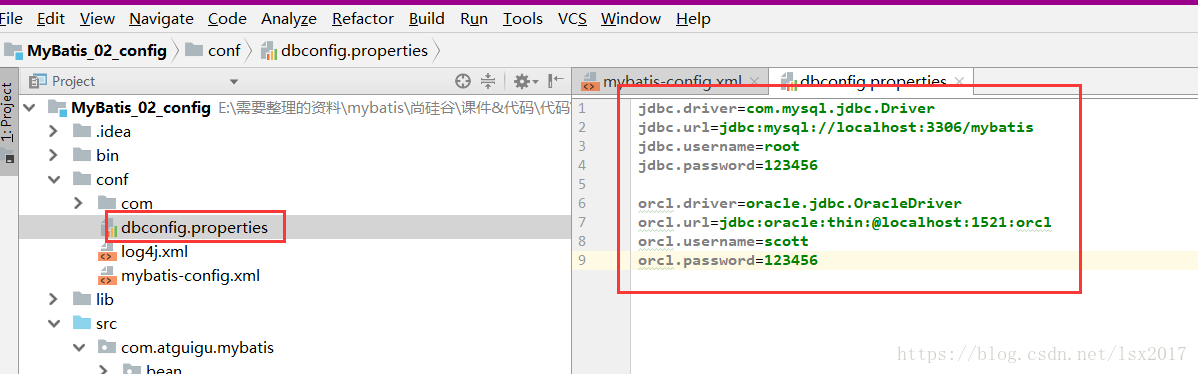Place cursor on orcl.username=scott line
This screenshot has height=374, width=1198.
click(x=724, y=241)
